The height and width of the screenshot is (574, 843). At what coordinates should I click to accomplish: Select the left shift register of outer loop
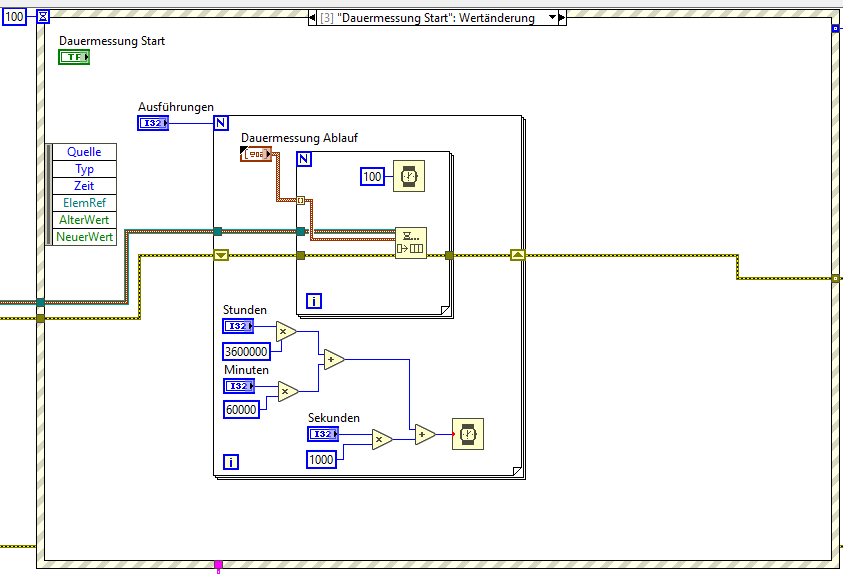(221, 255)
